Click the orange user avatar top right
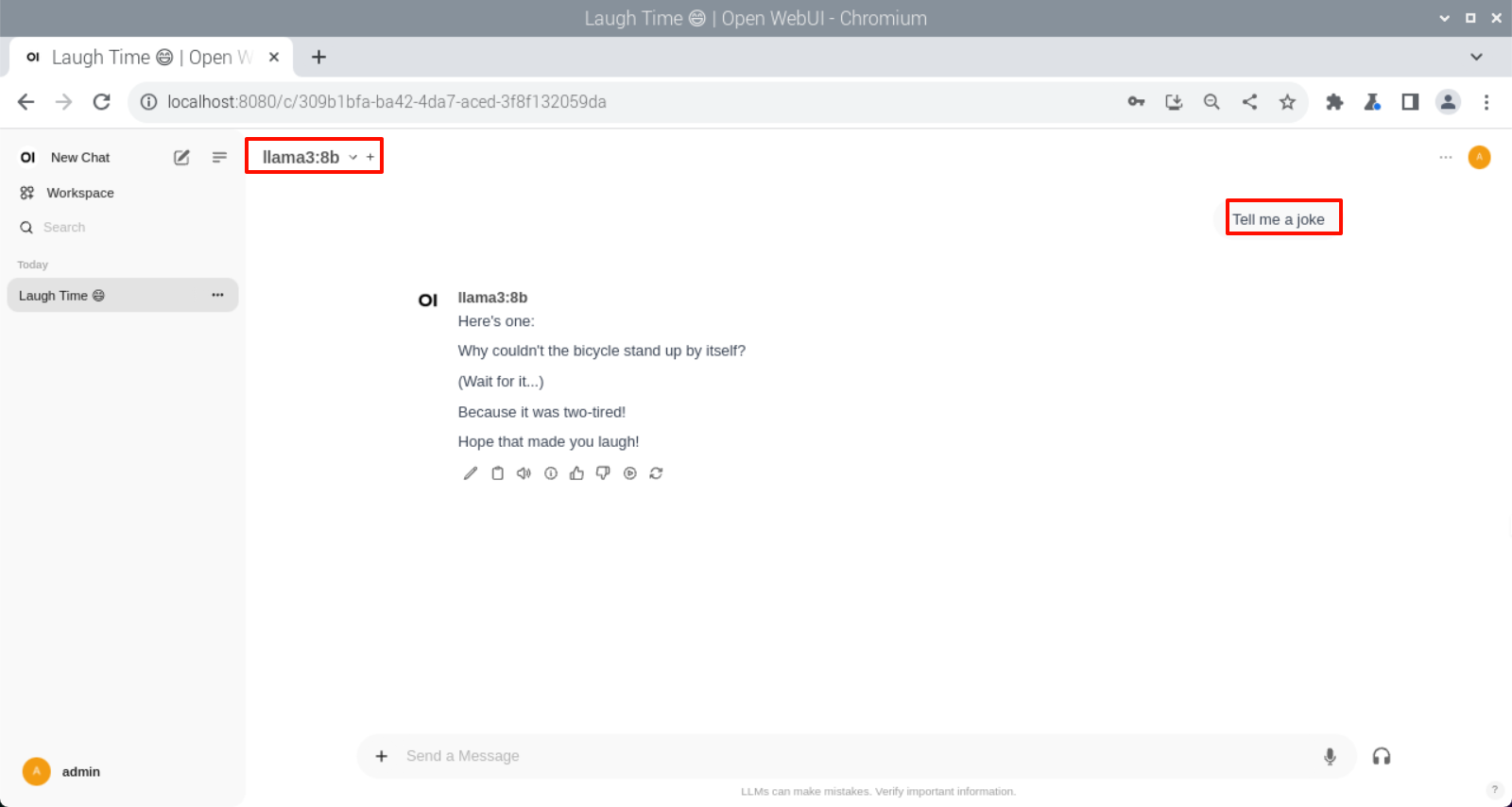The image size is (1512, 807). pos(1479,158)
